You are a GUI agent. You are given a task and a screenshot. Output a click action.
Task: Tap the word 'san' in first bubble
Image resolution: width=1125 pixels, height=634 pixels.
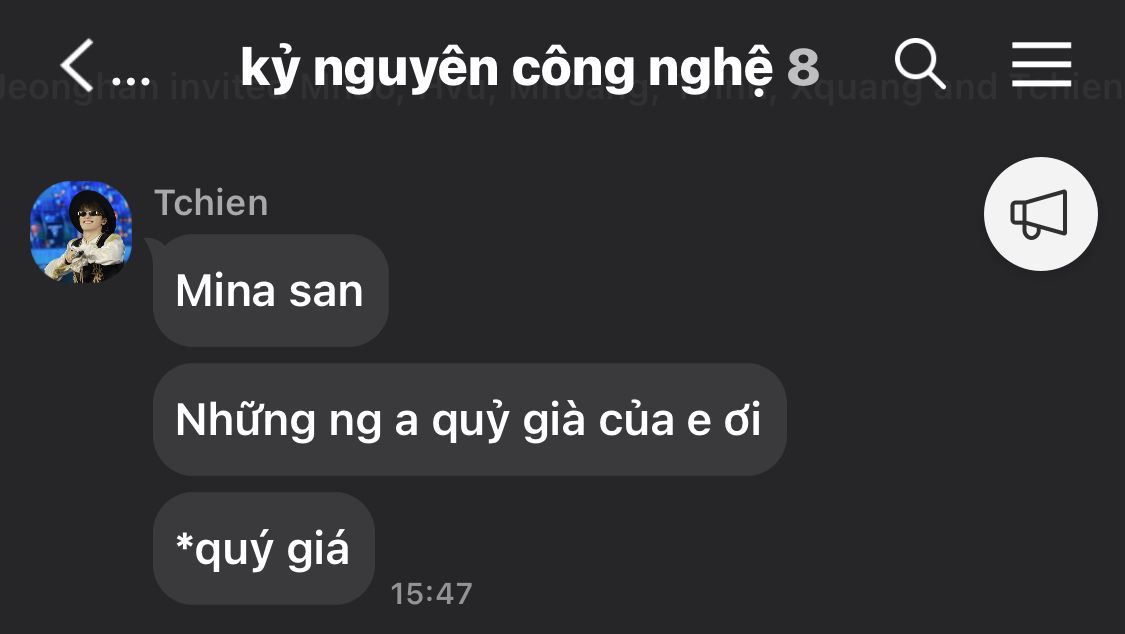(326, 293)
